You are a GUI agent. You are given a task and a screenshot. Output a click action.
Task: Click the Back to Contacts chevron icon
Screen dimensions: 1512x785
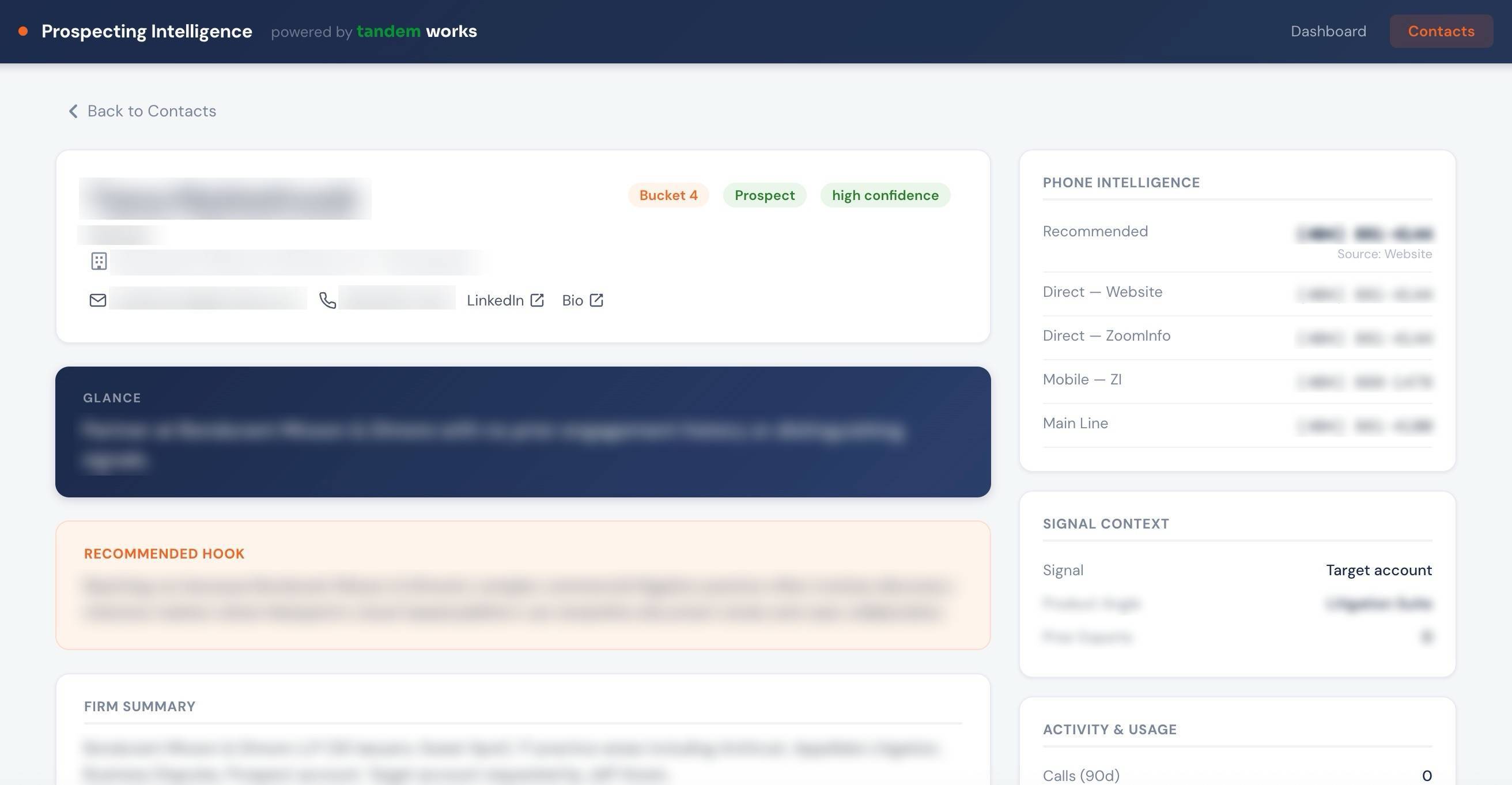(x=73, y=111)
